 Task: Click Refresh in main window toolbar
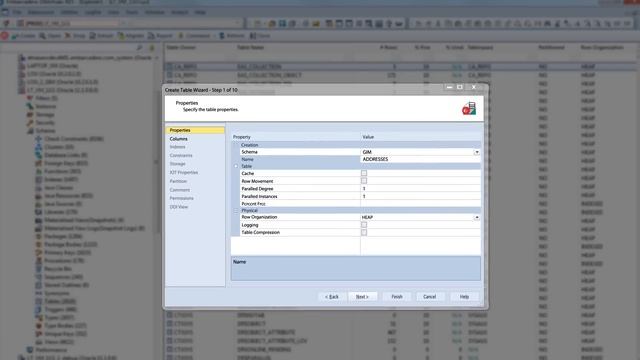coord(232,36)
